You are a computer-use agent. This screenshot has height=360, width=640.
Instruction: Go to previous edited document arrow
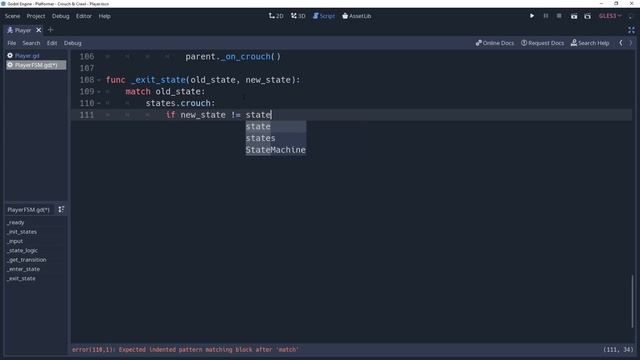click(x=621, y=43)
